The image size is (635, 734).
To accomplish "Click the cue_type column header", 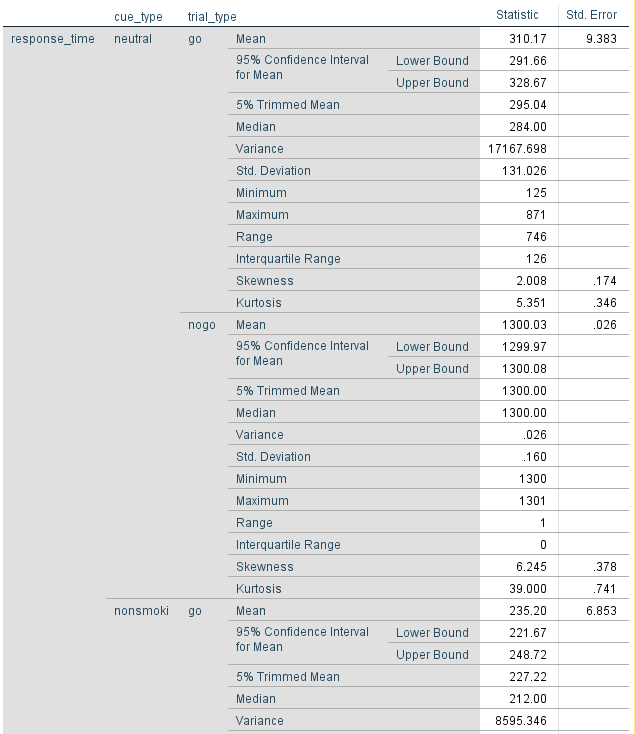I will [138, 17].
